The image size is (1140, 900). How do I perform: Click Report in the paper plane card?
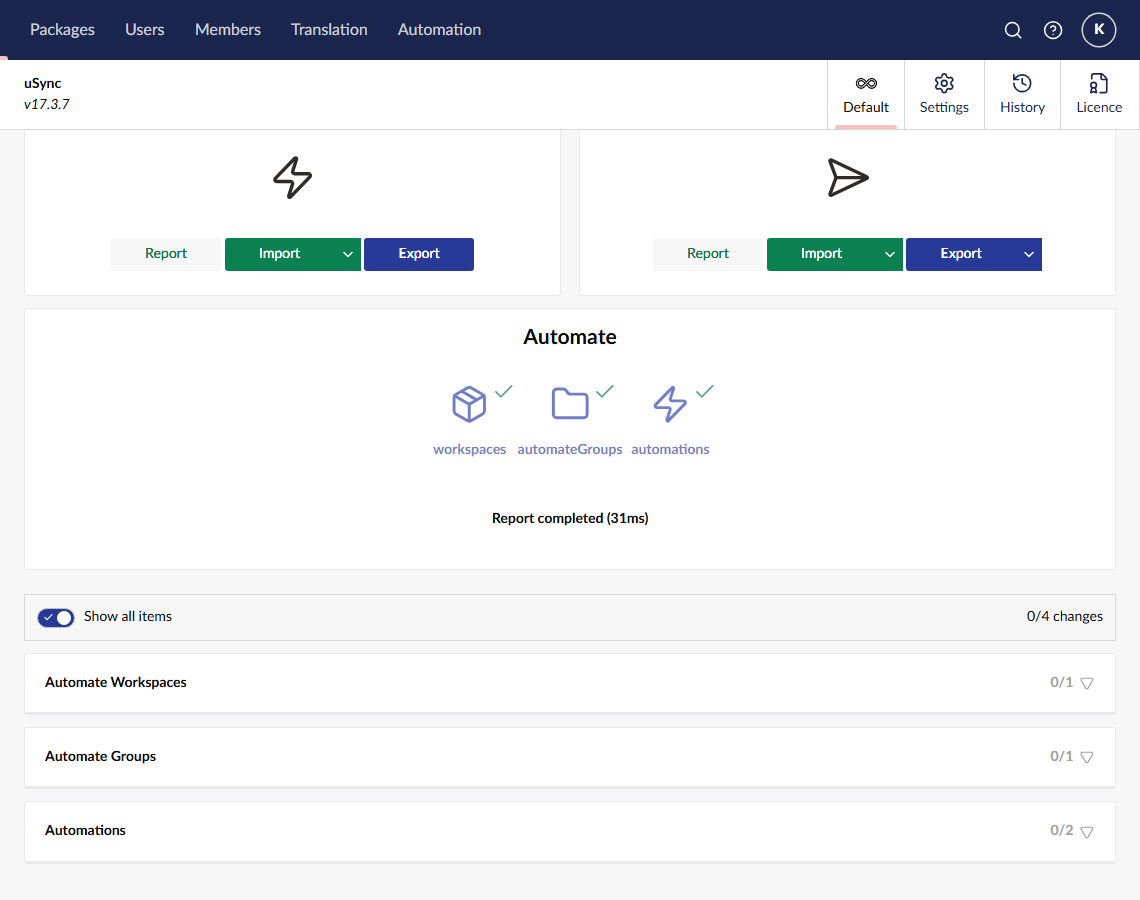point(707,254)
